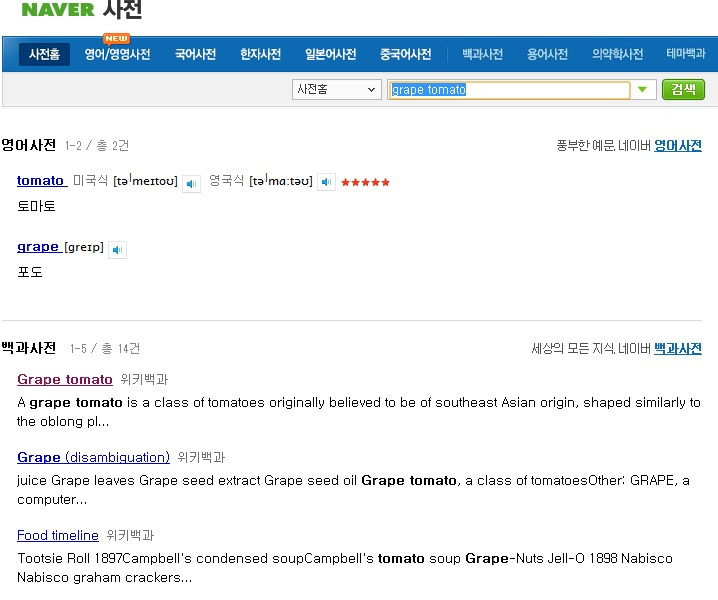Follow the 백과사전 link at right
718x600 pixels.
tap(678, 349)
